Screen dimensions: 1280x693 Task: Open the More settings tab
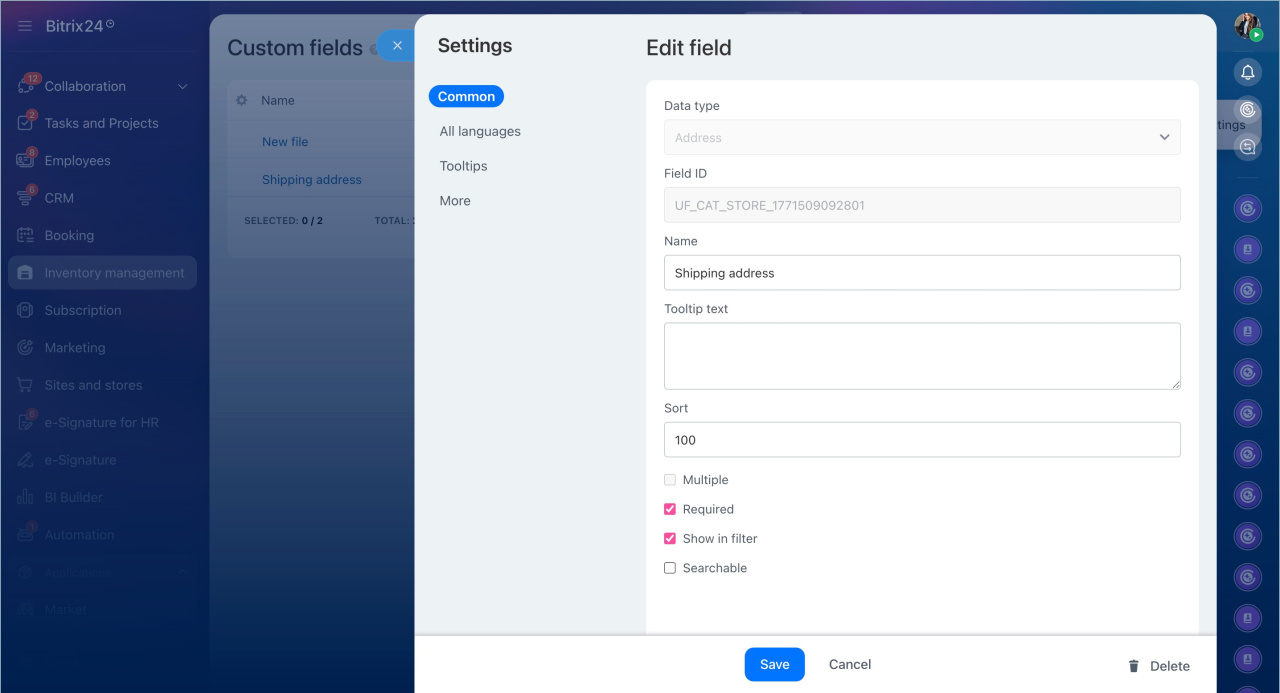click(x=454, y=201)
